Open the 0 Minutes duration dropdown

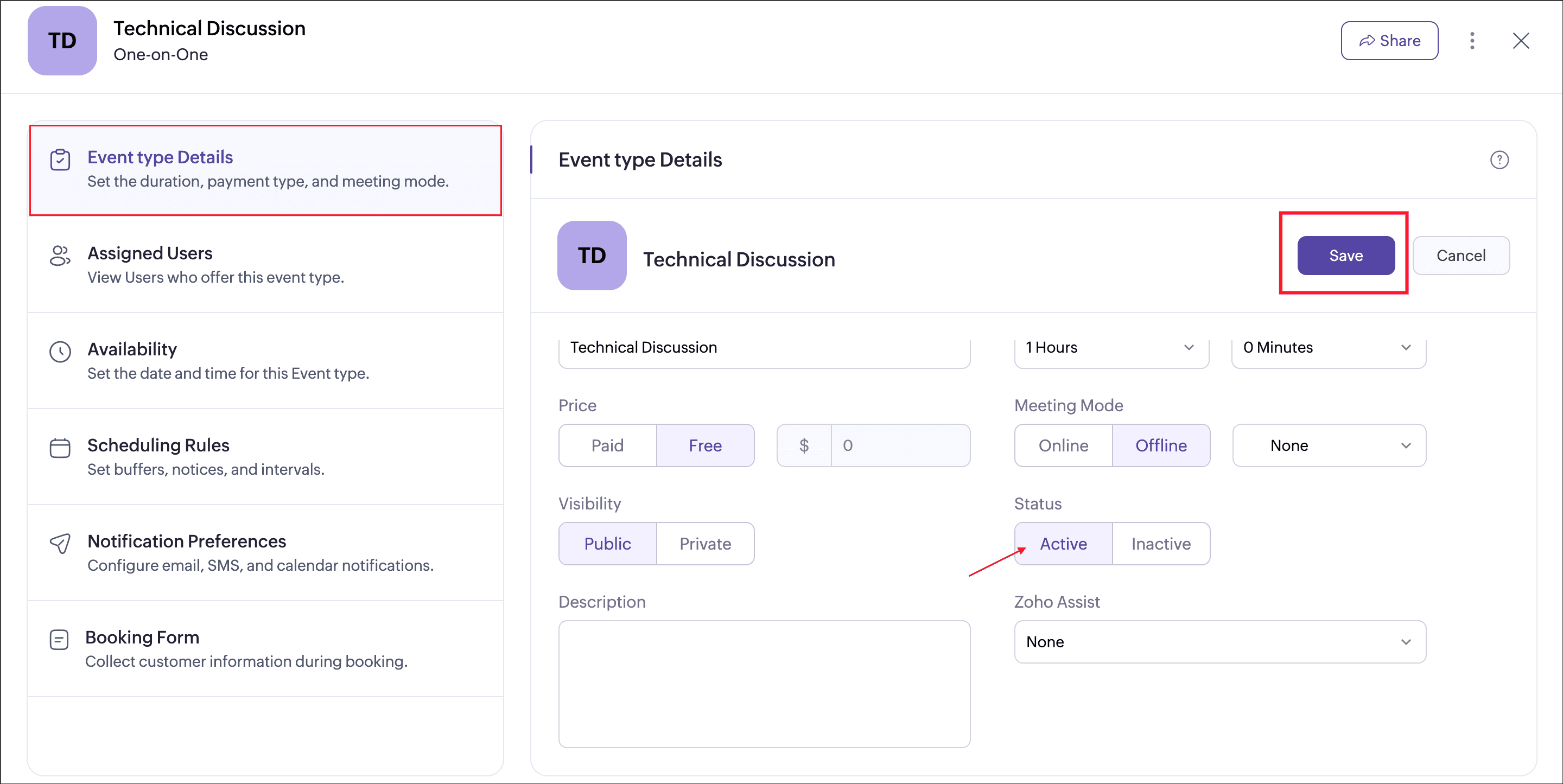tap(1329, 348)
